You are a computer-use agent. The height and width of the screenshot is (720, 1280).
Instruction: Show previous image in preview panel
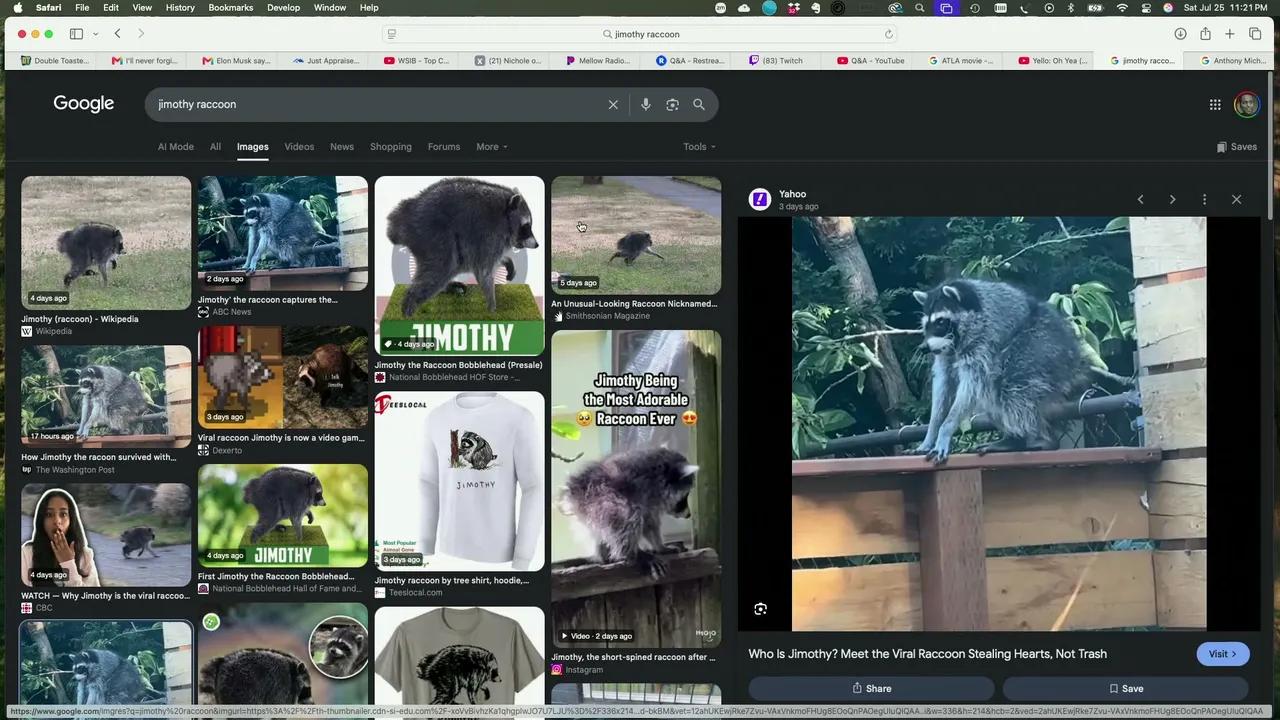pyautogui.click(x=1140, y=200)
